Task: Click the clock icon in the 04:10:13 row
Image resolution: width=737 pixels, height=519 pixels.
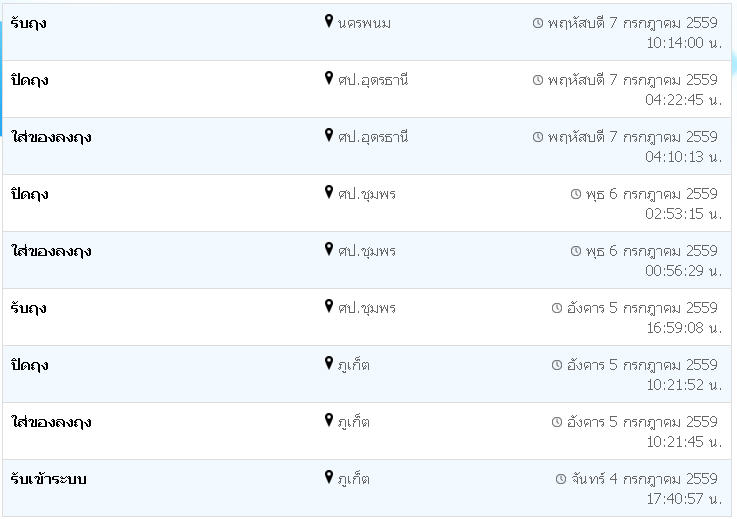Action: pos(538,137)
